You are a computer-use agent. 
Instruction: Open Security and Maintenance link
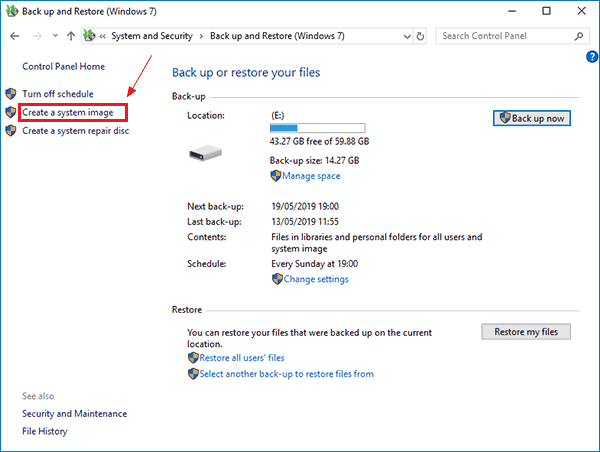[75, 414]
